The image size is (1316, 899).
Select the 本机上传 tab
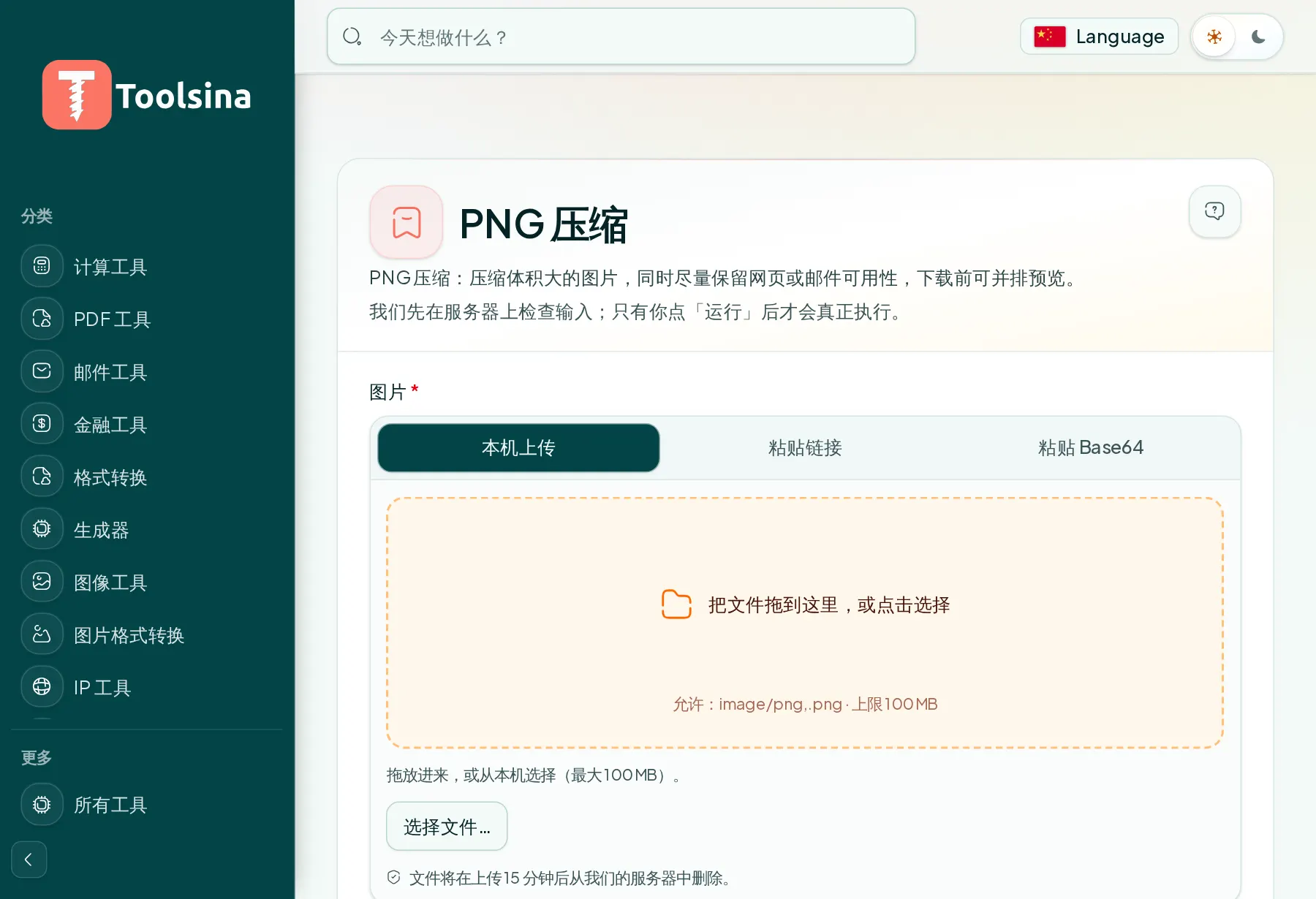click(518, 447)
